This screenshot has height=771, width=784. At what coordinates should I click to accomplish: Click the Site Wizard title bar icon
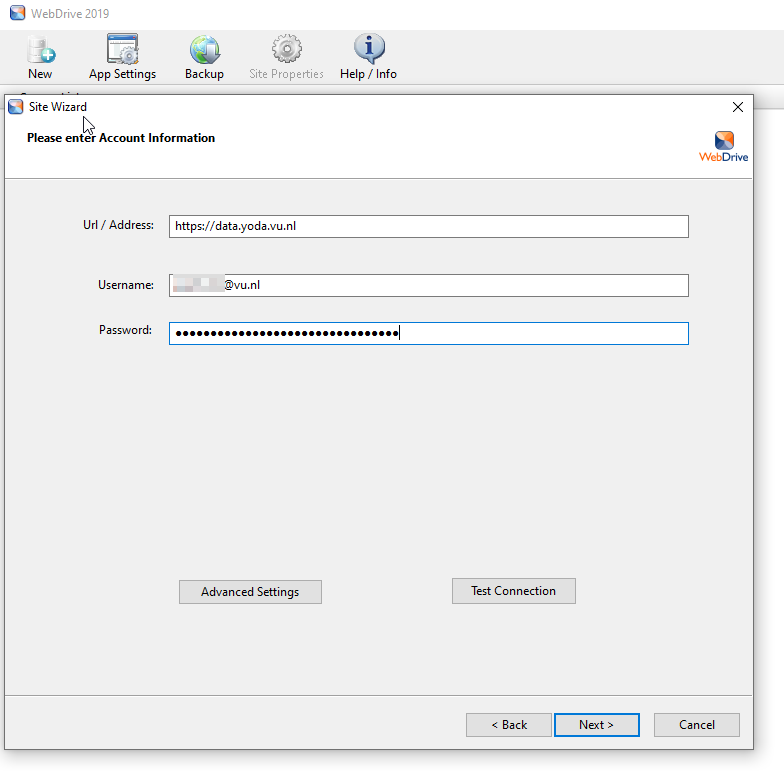coord(15,107)
